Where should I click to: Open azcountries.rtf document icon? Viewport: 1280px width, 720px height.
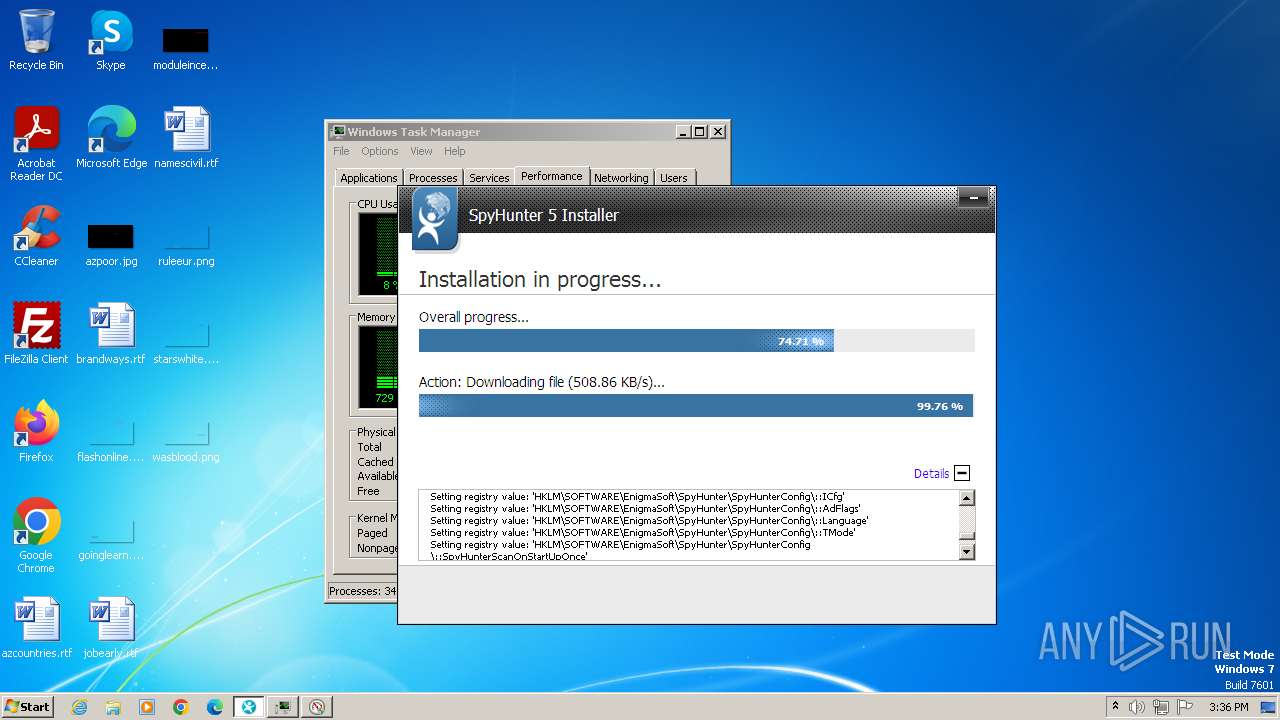(x=37, y=627)
